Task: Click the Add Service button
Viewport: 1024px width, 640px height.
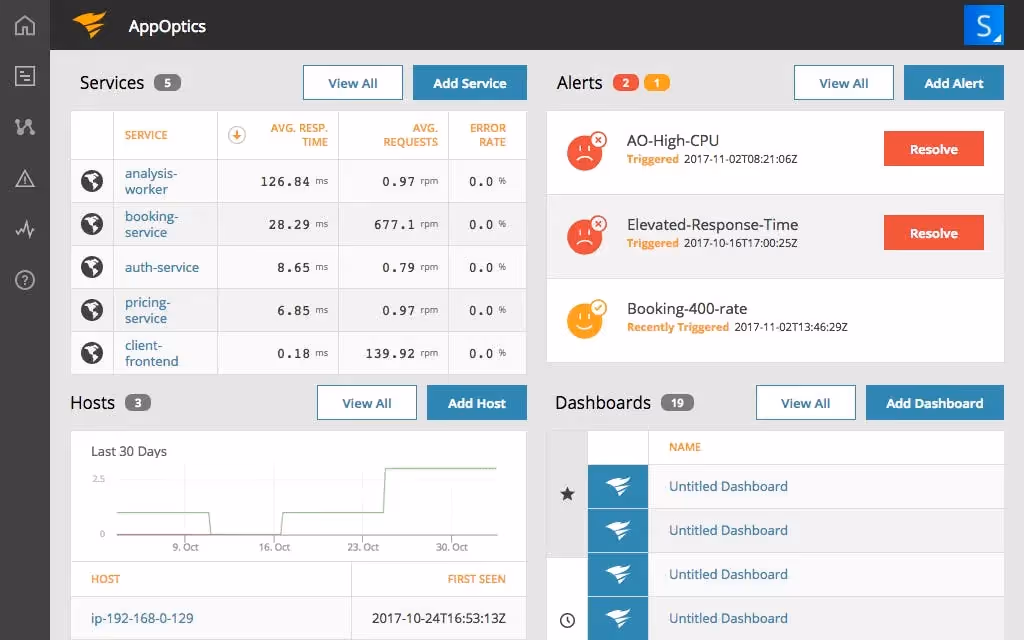Action: pos(469,83)
